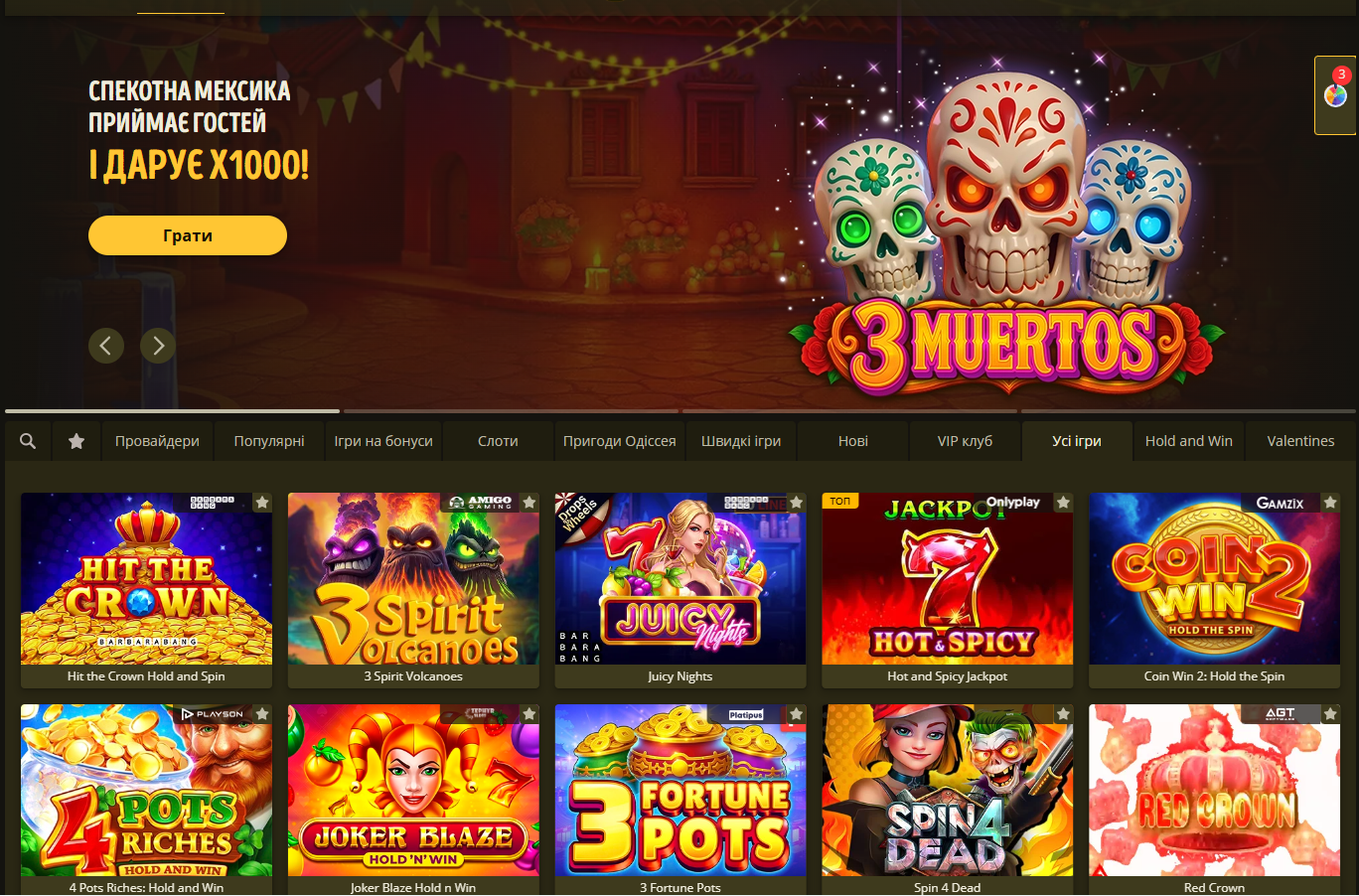Favorite star on 4 Pots Riches tile
The width and height of the screenshot is (1359, 896).
[262, 714]
